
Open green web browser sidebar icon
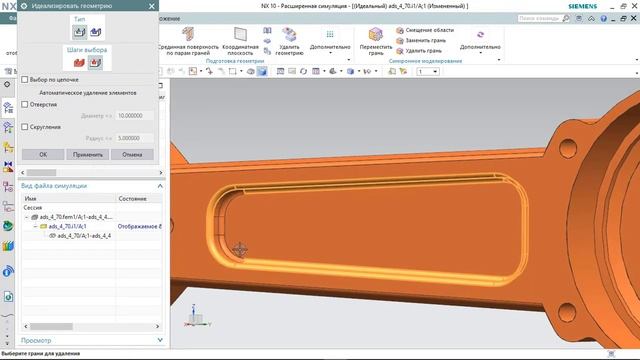pyautogui.click(x=8, y=226)
